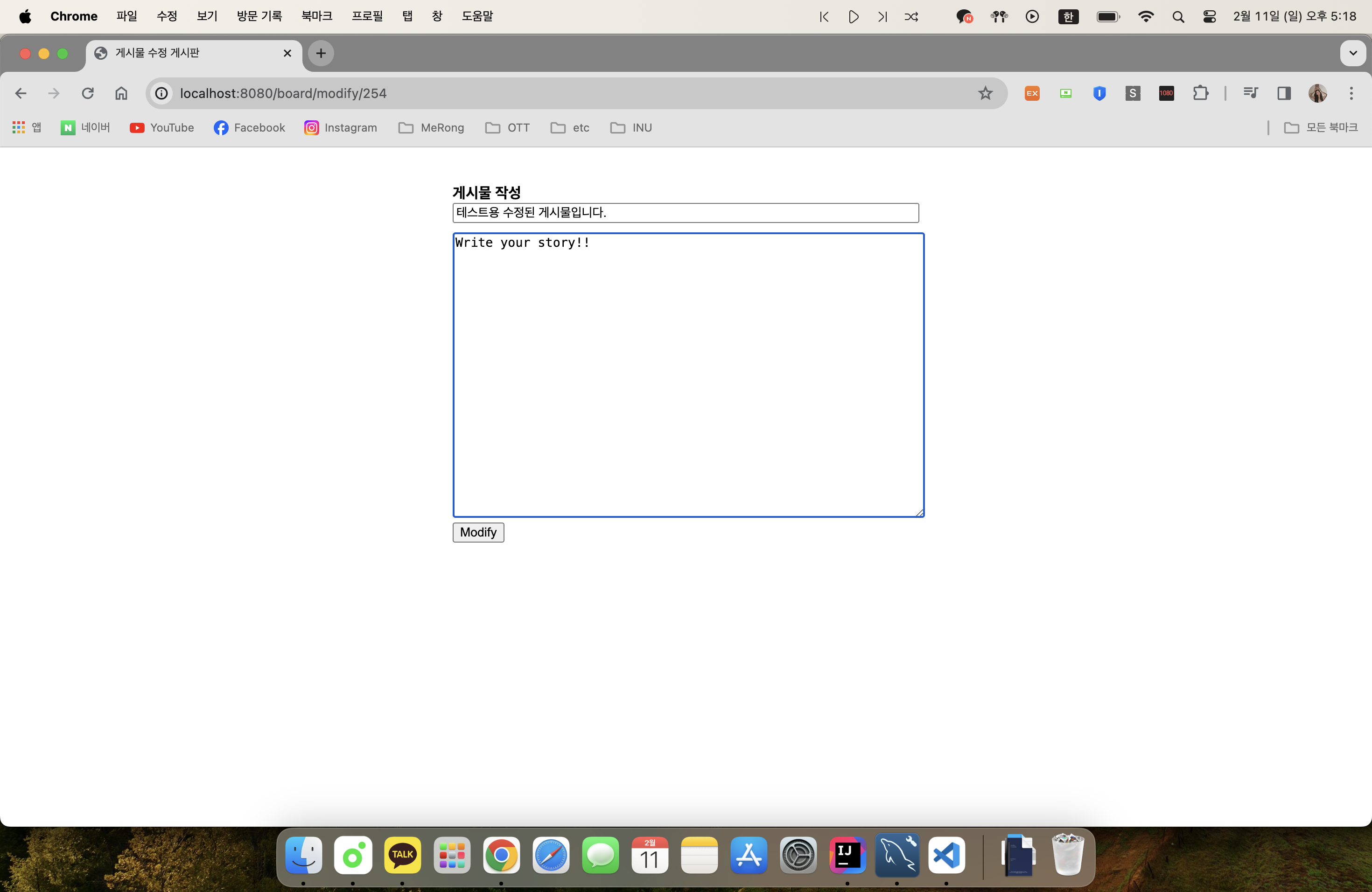Open IntelliJ IDEA from dock
This screenshot has width=1372, height=892.
click(x=847, y=855)
